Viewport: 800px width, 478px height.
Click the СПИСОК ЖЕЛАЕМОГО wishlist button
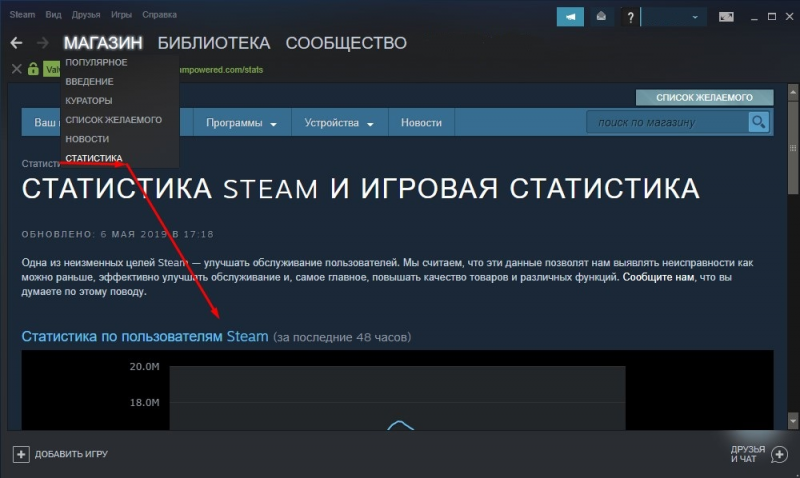[x=704, y=97]
